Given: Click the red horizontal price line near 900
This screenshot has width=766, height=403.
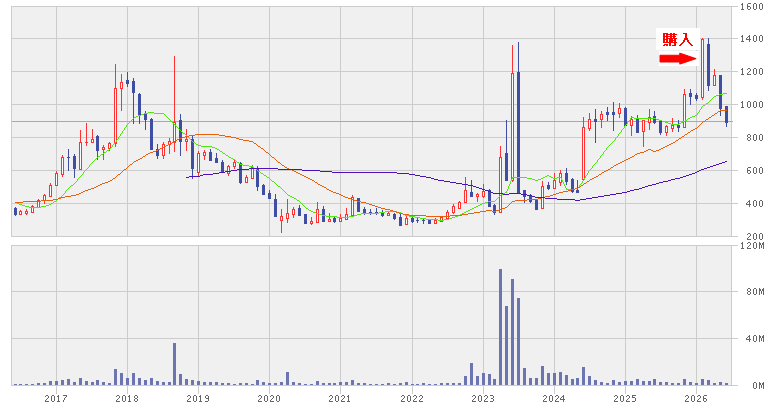Looking at the screenshot, I should [371, 121].
